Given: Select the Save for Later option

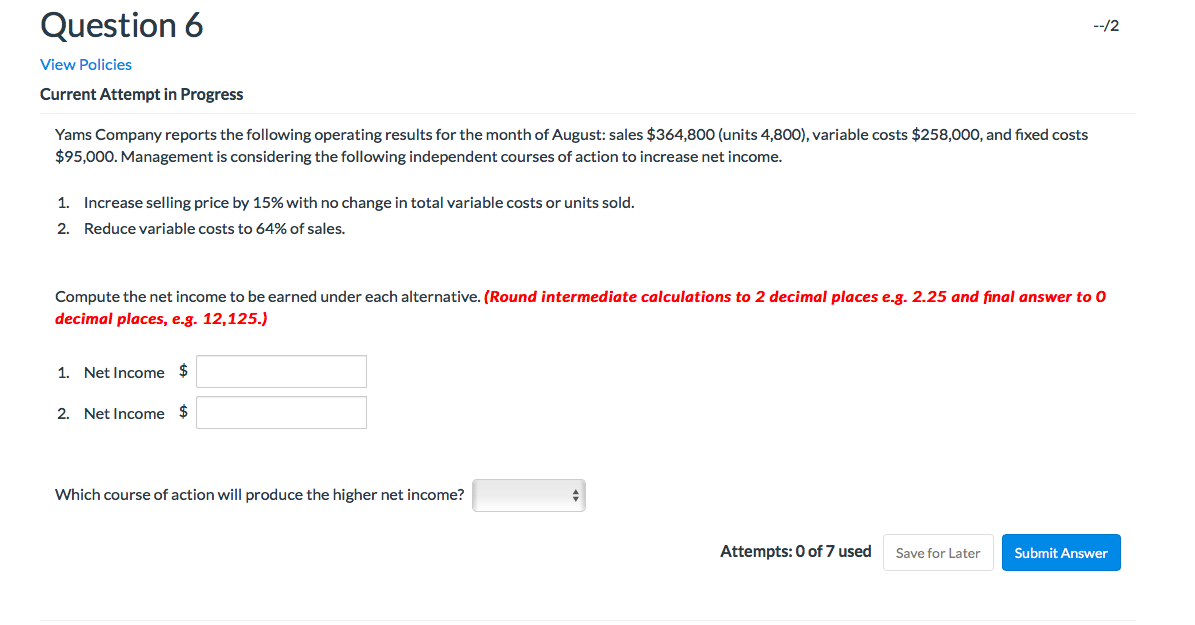Looking at the screenshot, I should (x=937, y=552).
